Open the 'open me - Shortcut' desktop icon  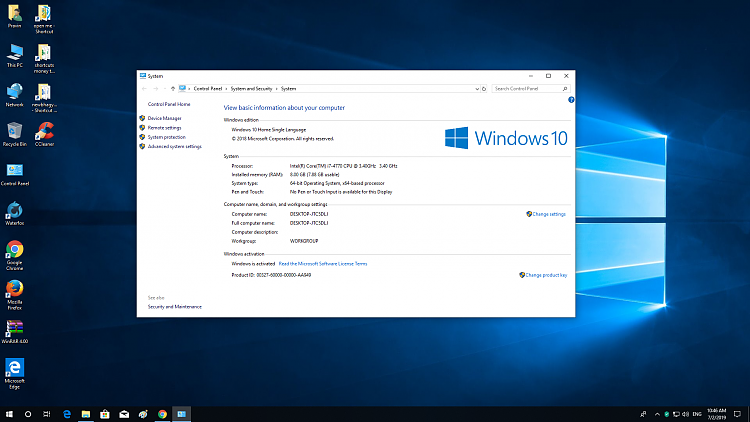(44, 19)
